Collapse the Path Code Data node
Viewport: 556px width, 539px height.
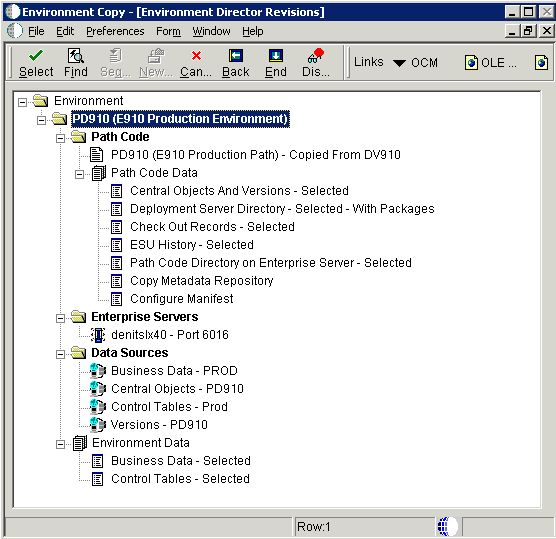click(79, 174)
